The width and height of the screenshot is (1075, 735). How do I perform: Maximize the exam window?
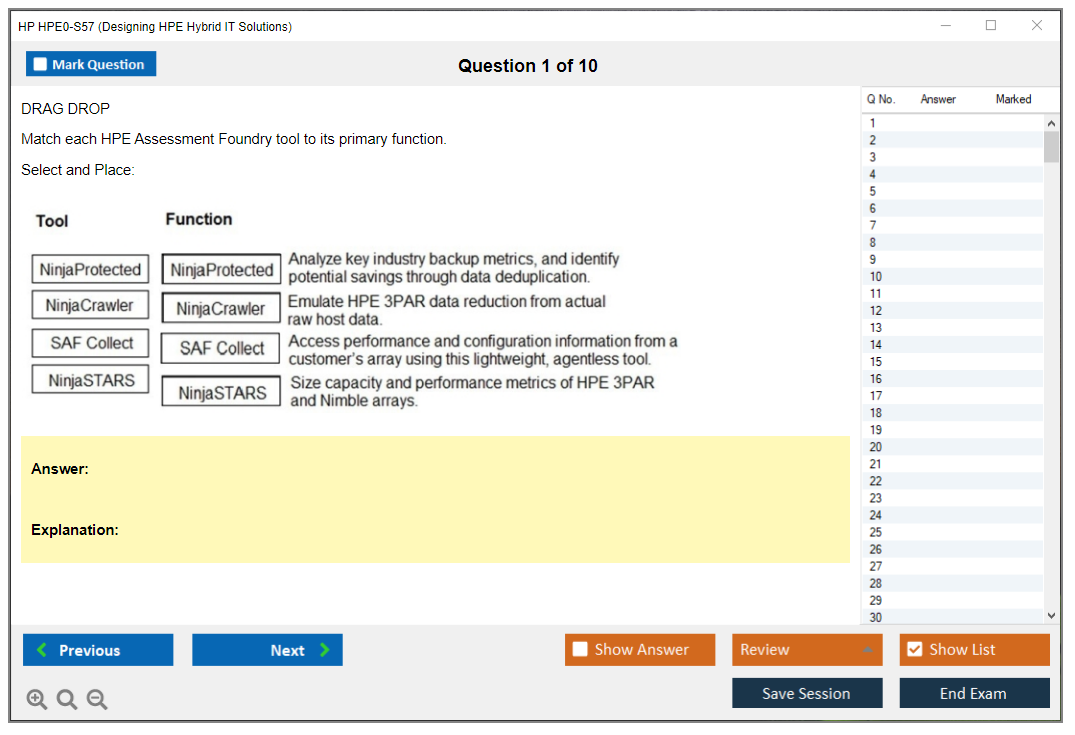[x=991, y=26]
